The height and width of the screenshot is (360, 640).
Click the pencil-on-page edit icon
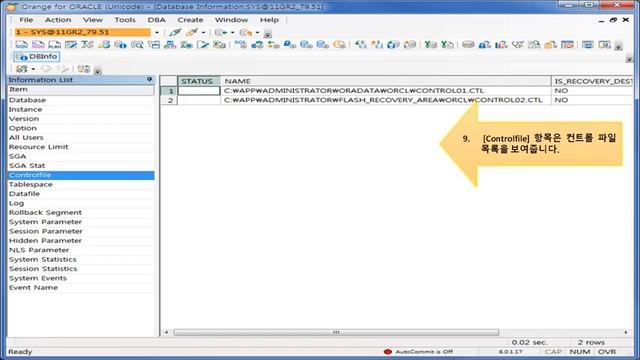tap(203, 44)
